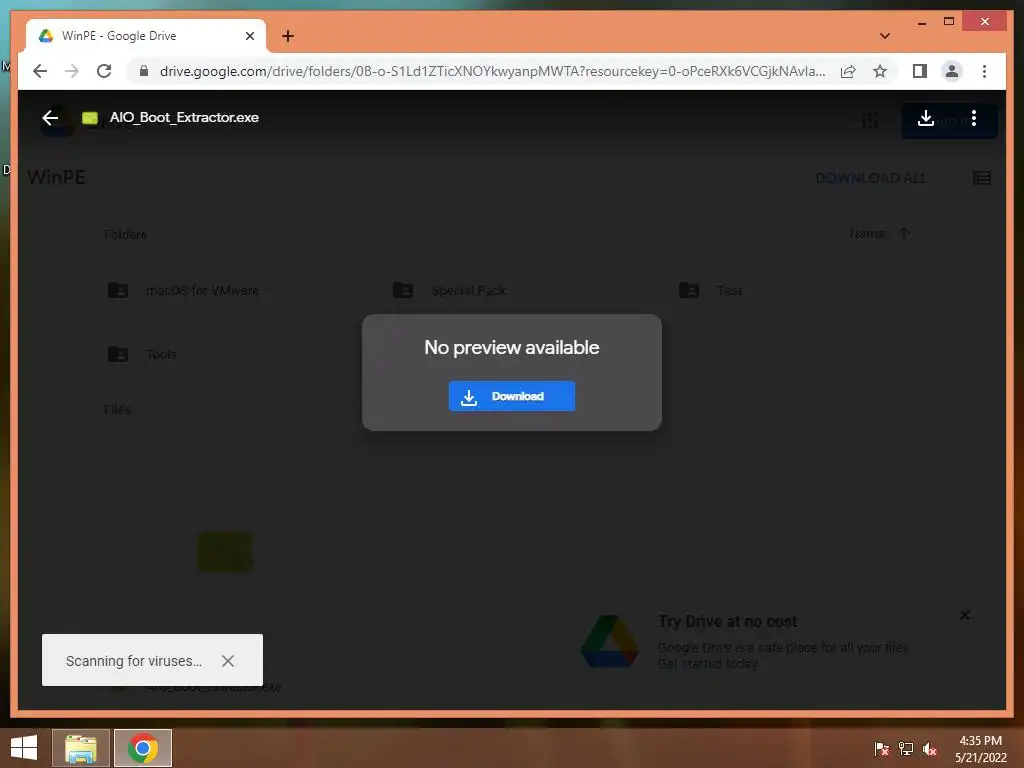Click the blue Download button

point(511,396)
